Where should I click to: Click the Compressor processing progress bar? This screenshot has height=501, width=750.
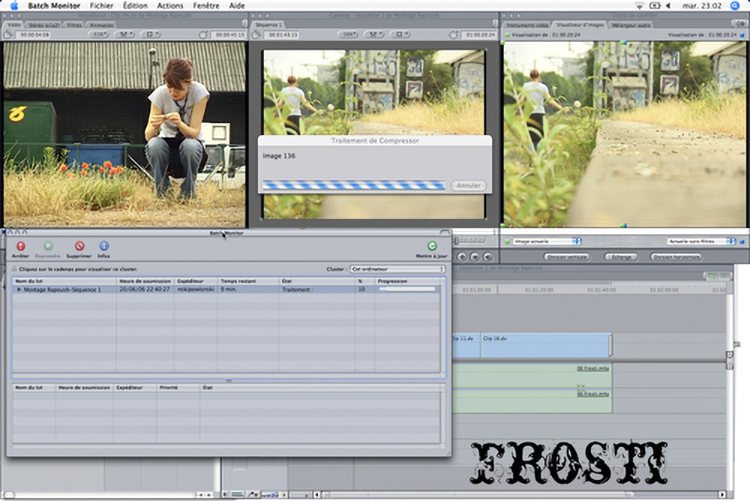[x=353, y=185]
